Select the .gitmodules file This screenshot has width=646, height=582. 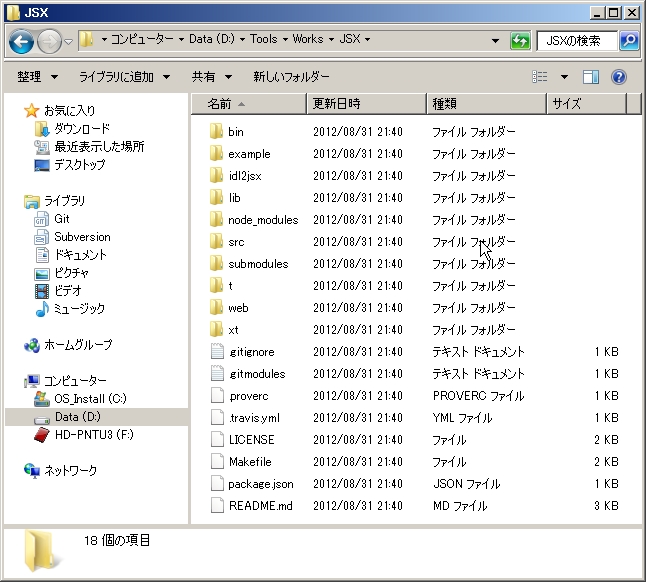(257, 374)
